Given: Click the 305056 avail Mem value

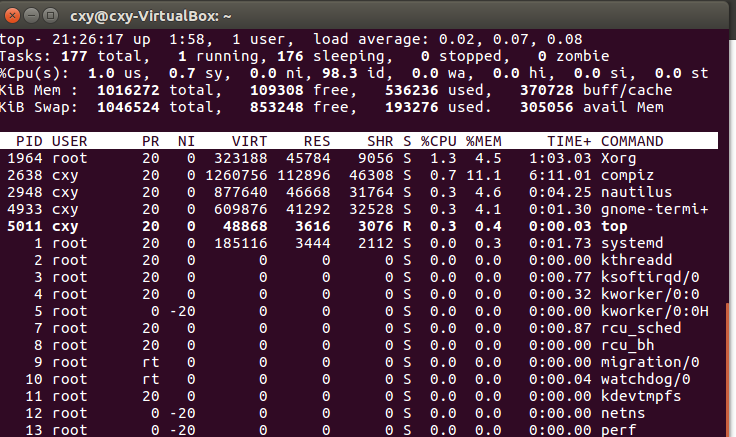Looking at the screenshot, I should point(546,107).
